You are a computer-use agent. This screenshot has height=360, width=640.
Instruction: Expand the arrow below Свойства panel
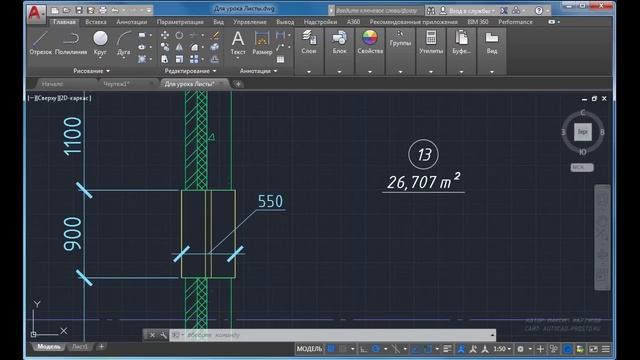point(370,71)
